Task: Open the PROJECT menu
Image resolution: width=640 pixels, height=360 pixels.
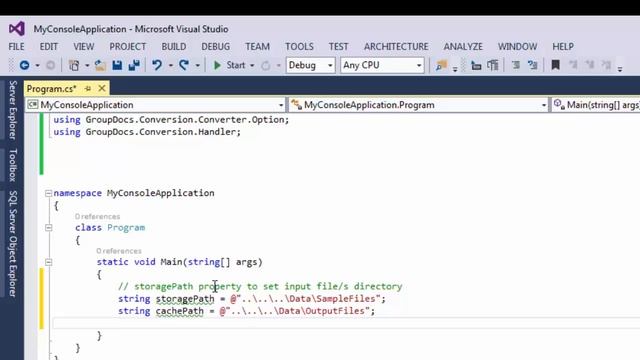Action: (128, 47)
